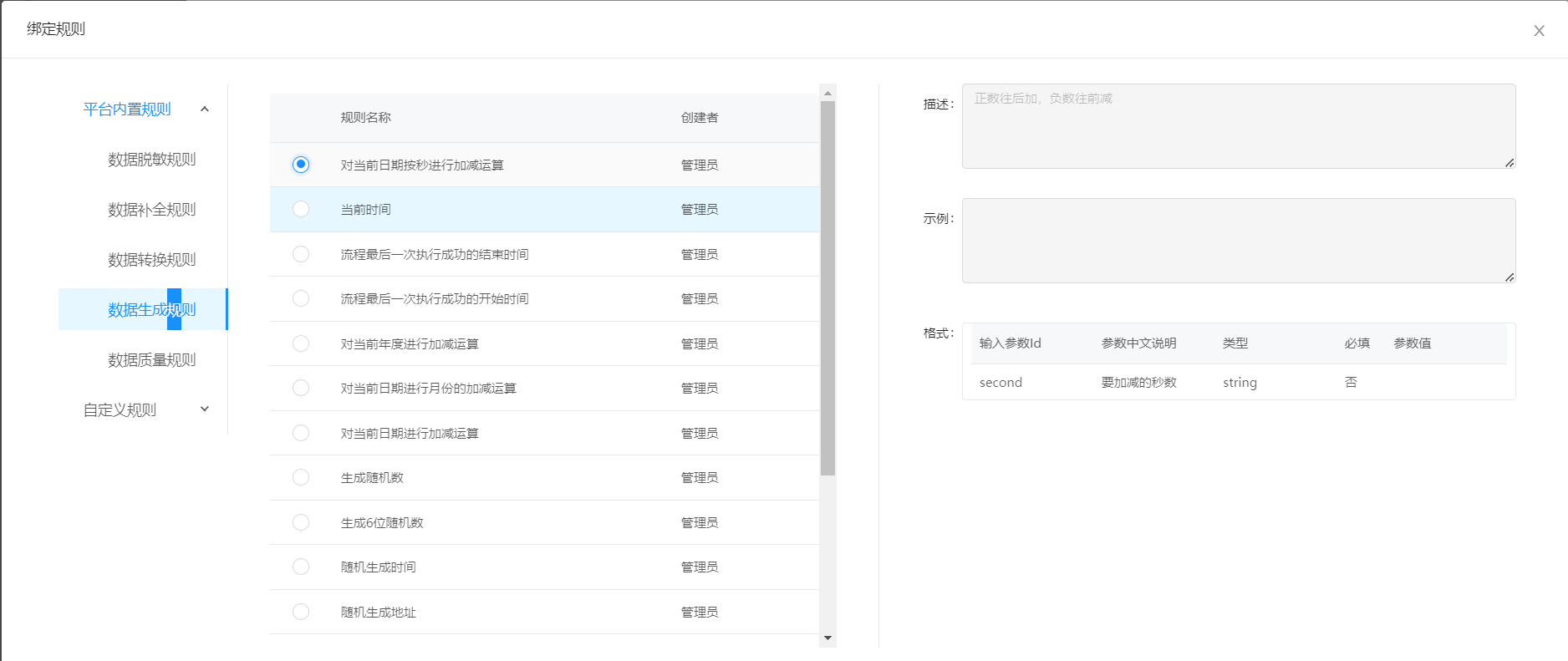Click the 生成6位随机数 rule name

point(382,523)
